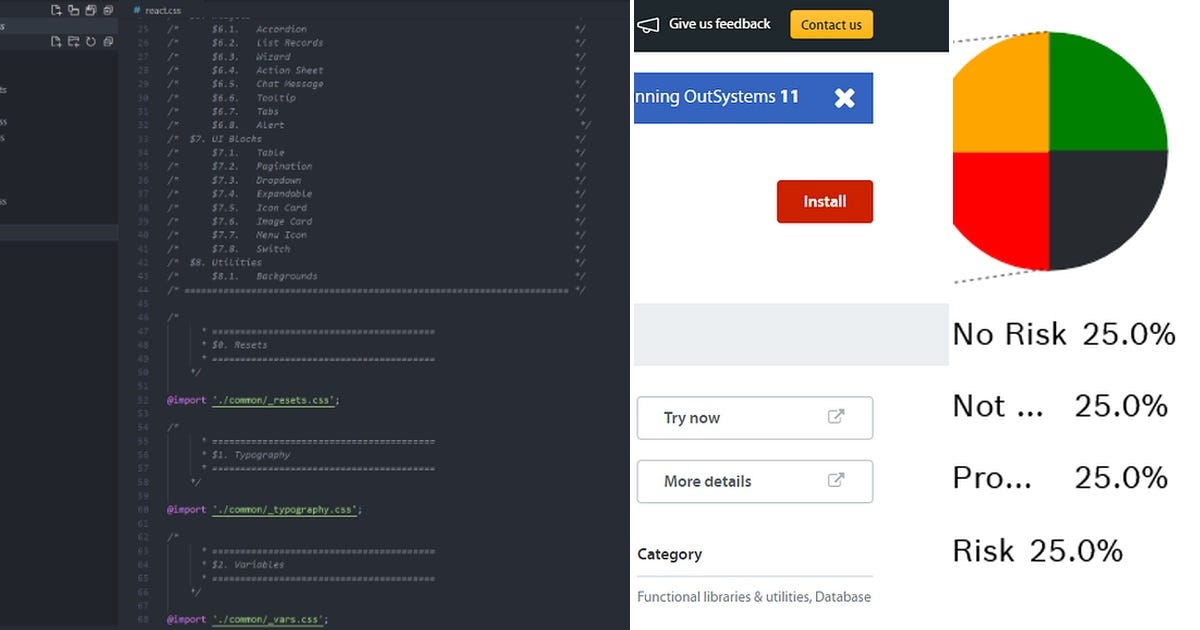The height and width of the screenshot is (630, 1200).
Task: Open the More details link
Action: click(x=709, y=481)
